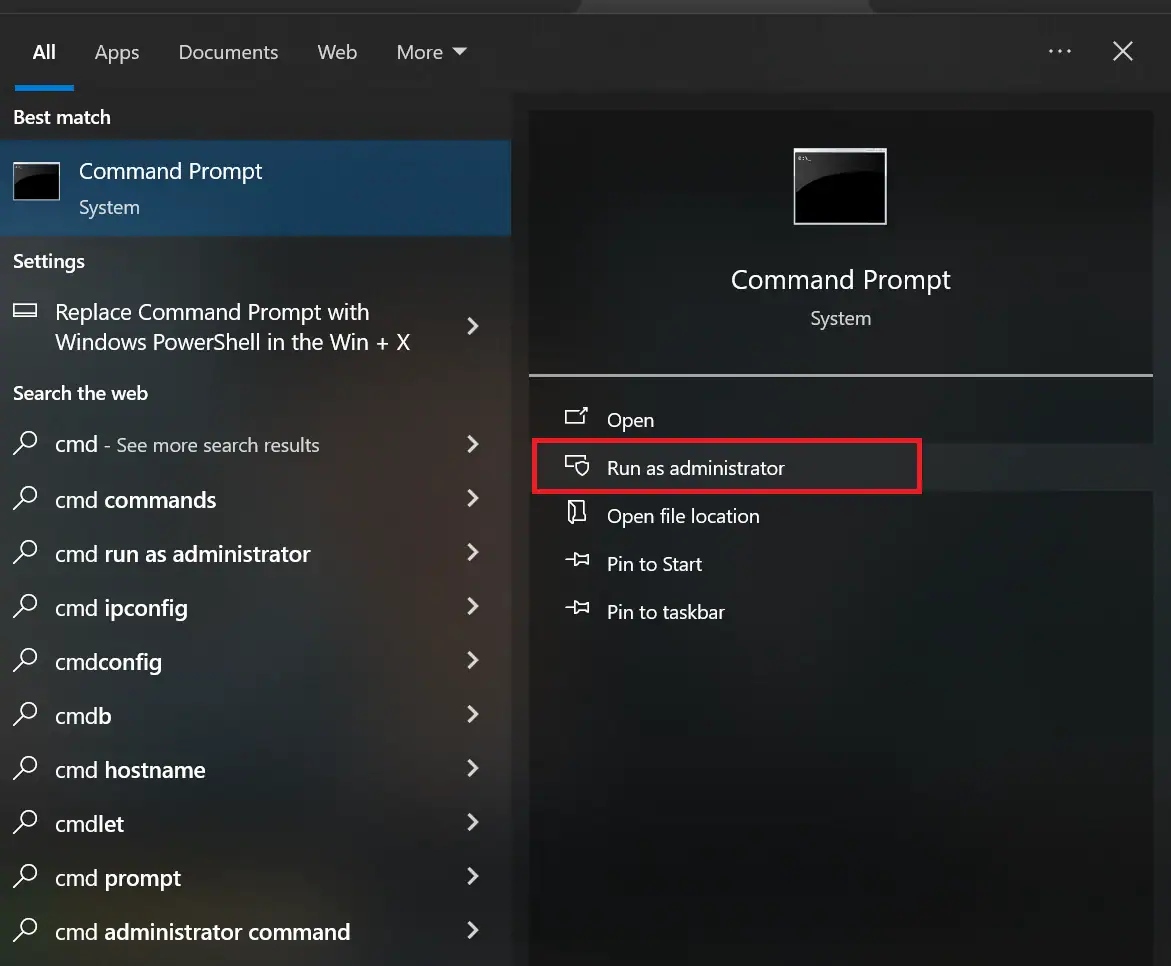Open the three-dots options menu
Image resolution: width=1171 pixels, height=966 pixels.
(x=1060, y=52)
